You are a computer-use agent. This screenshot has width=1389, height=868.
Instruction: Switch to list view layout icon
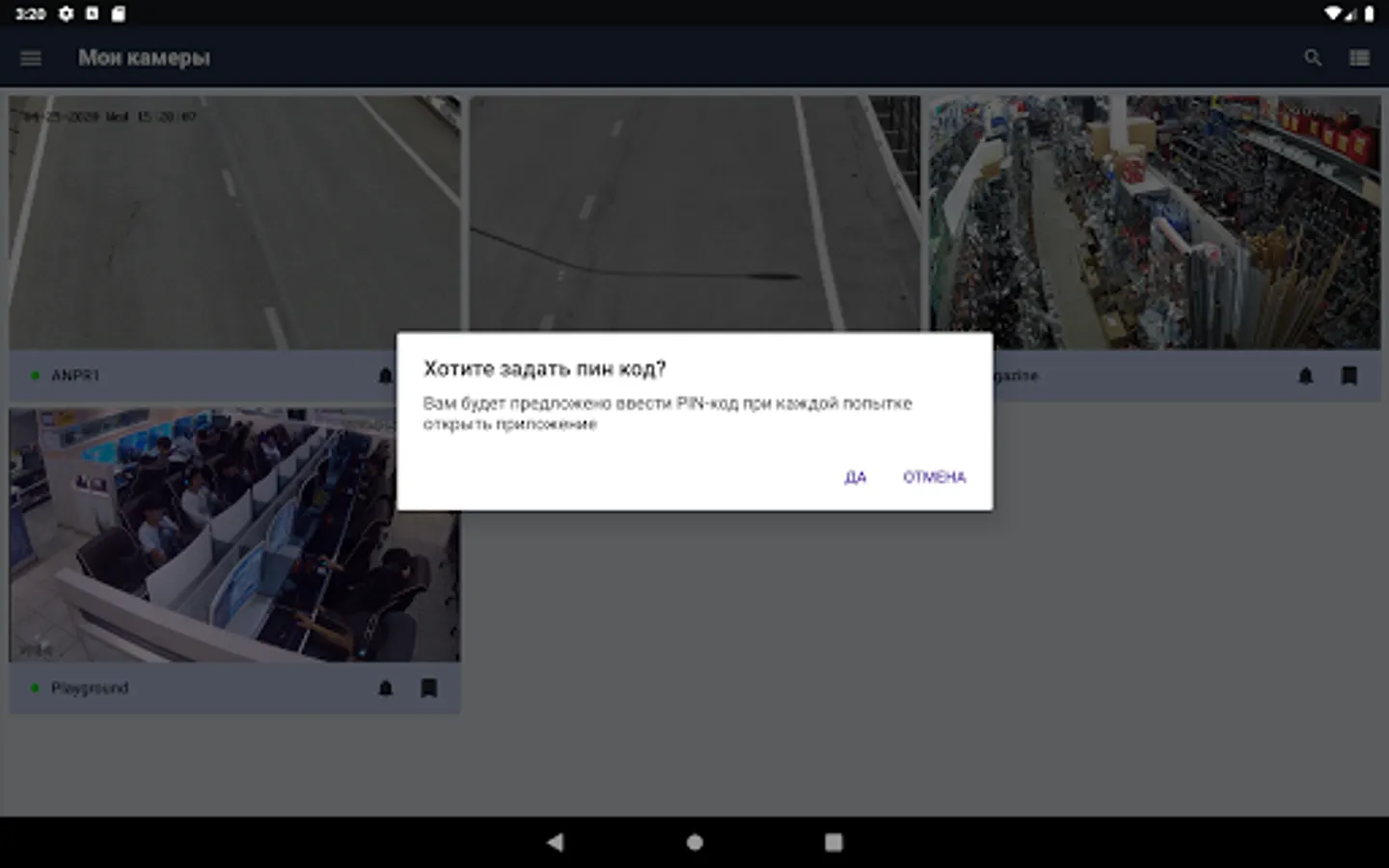[x=1360, y=58]
